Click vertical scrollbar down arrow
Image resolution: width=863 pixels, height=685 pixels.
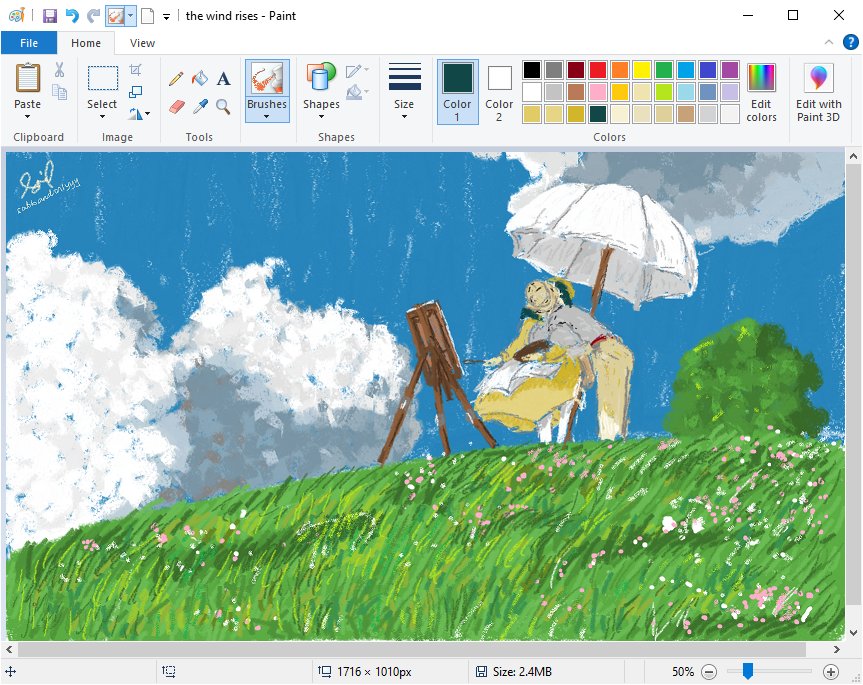click(853, 633)
